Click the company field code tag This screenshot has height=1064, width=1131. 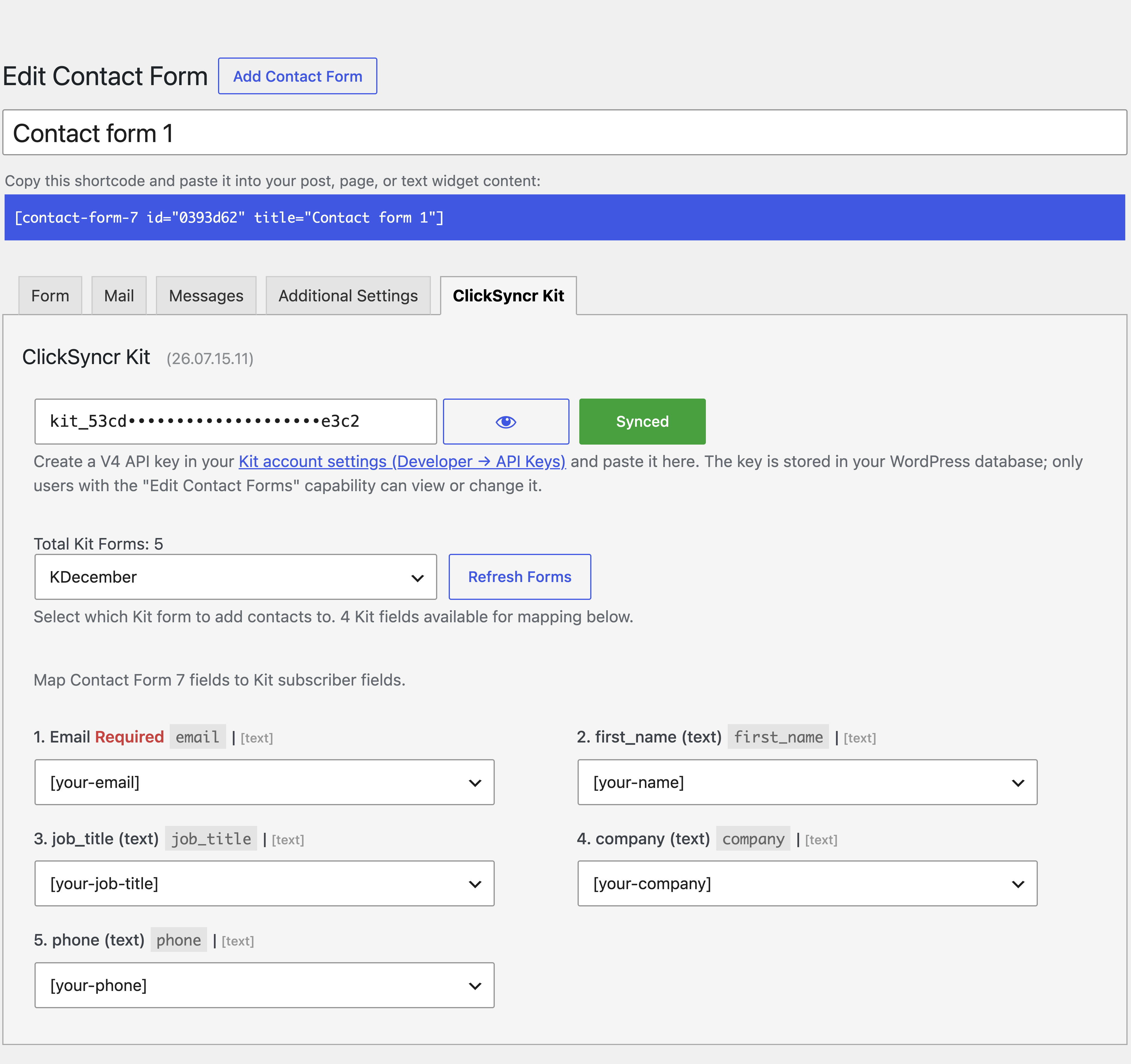pos(753,839)
